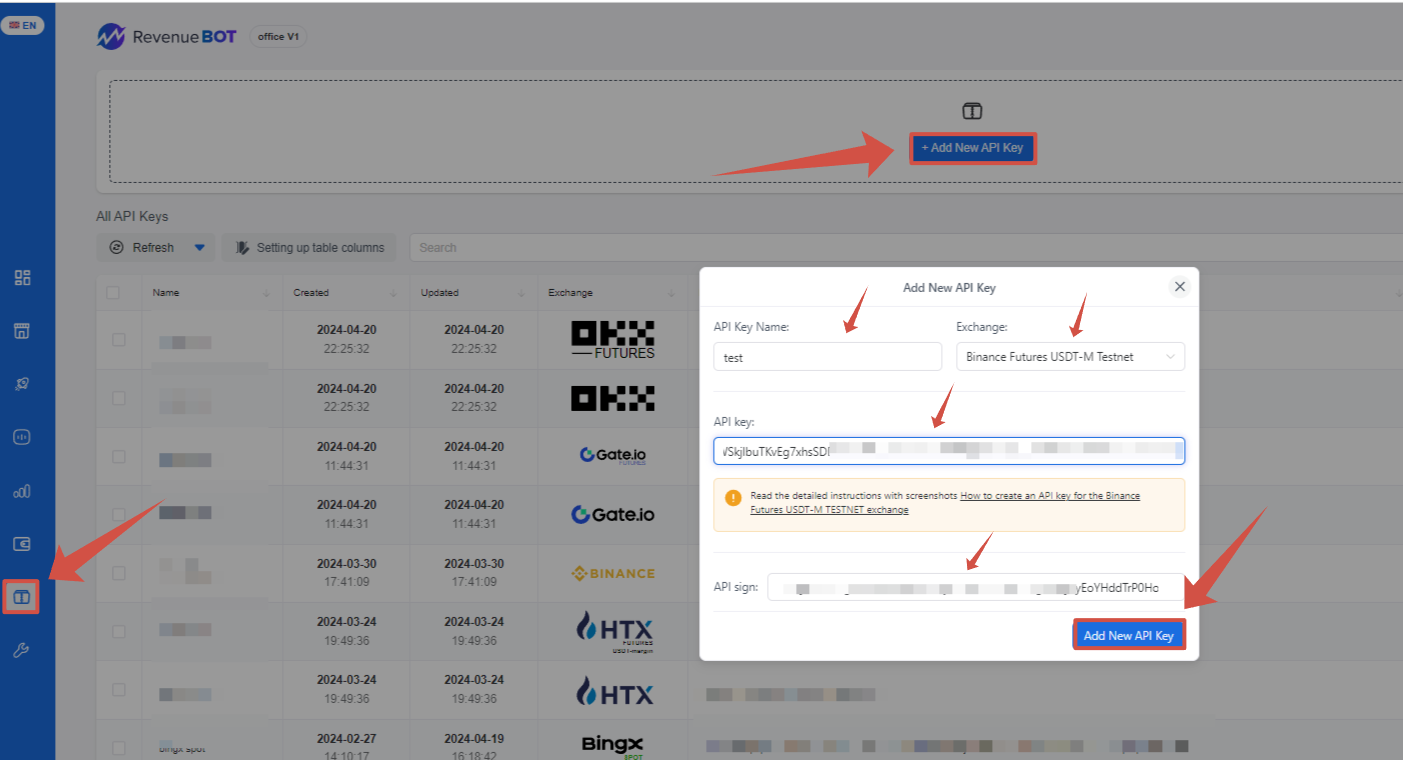Click the Created column header
Screen dimensions: 1403x760
(310, 293)
